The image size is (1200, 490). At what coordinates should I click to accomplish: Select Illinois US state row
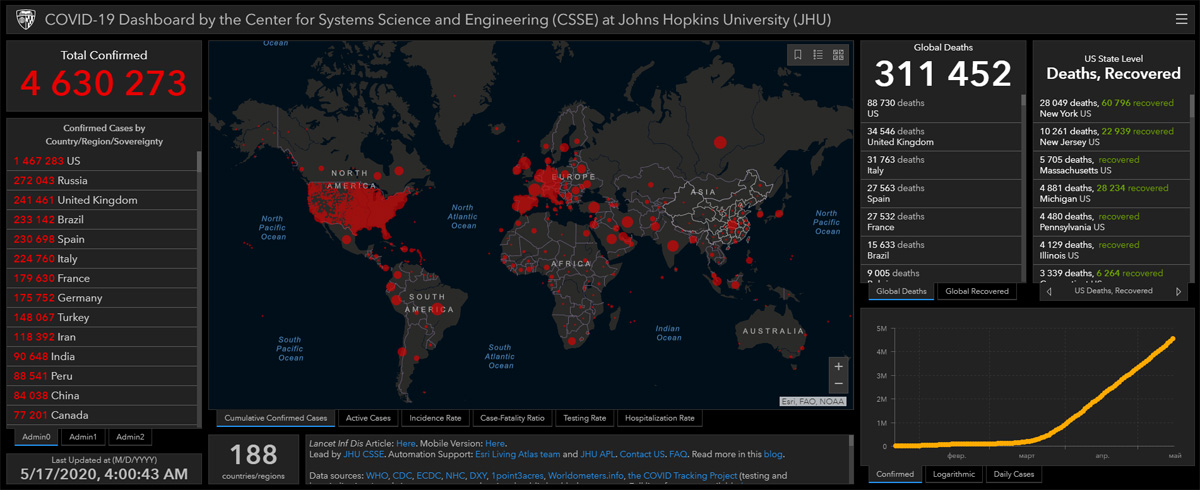(1112, 250)
